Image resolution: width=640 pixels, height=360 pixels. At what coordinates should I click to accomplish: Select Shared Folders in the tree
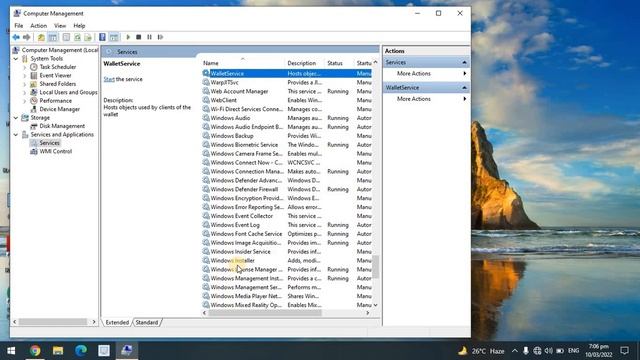click(58, 84)
